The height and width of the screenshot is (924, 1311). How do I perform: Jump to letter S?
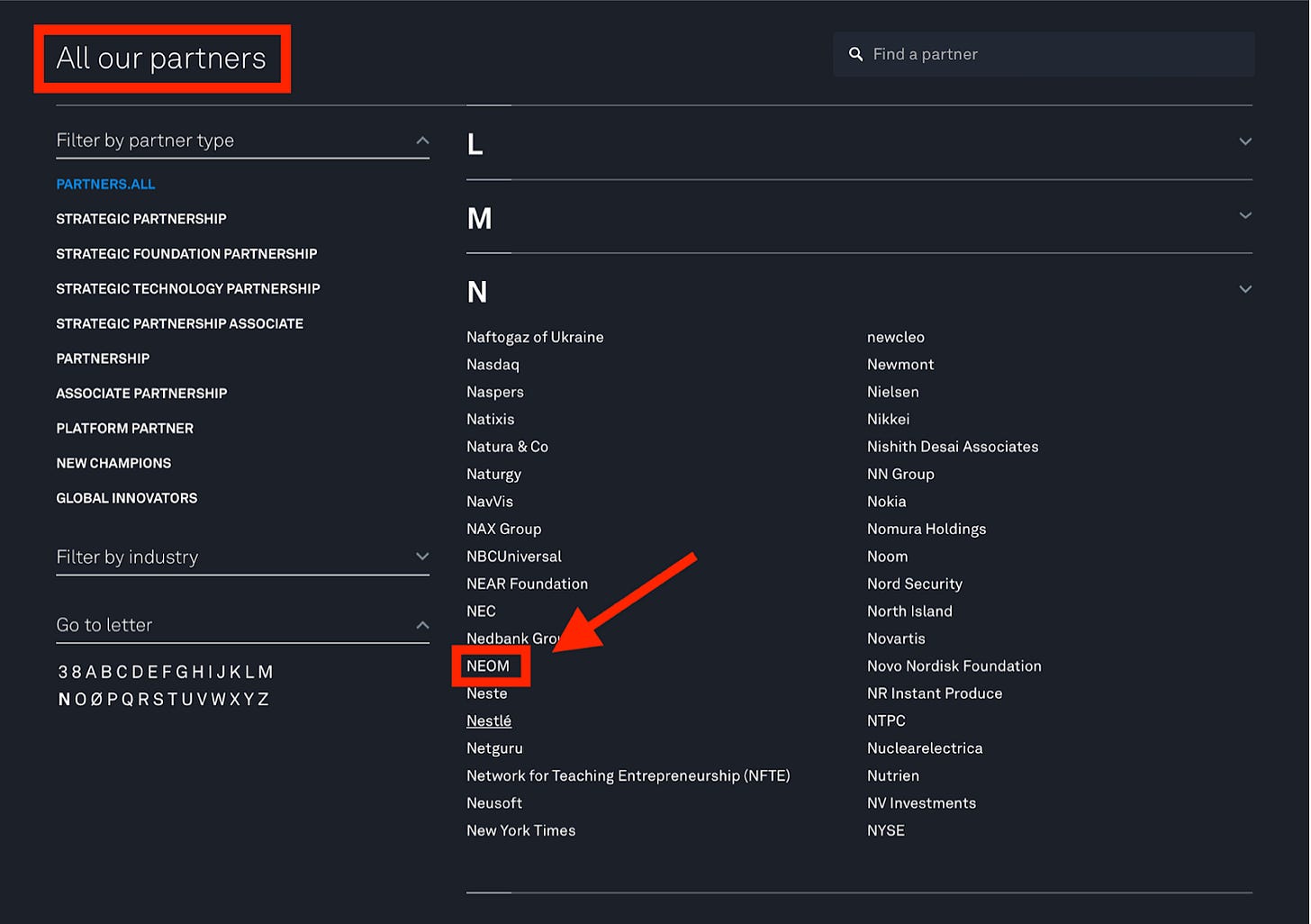[x=158, y=699]
